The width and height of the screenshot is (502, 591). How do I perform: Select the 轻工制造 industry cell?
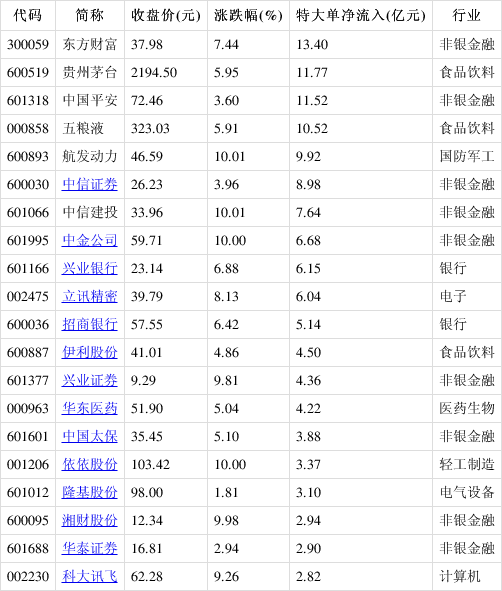pos(467,464)
